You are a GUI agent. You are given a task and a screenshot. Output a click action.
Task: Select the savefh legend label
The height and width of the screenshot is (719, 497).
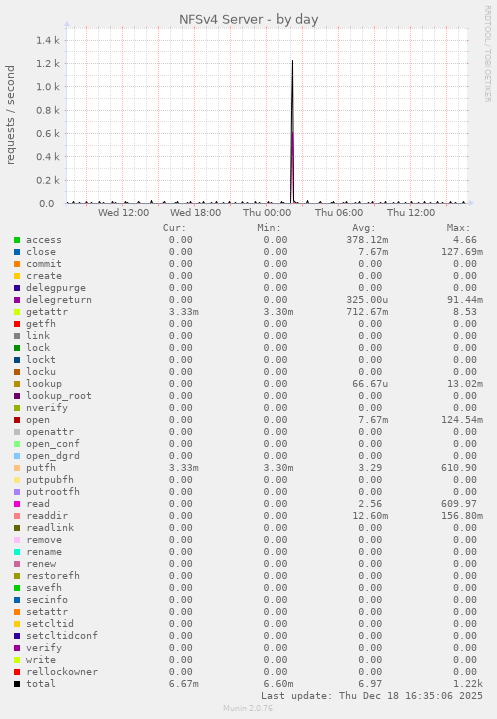44,588
